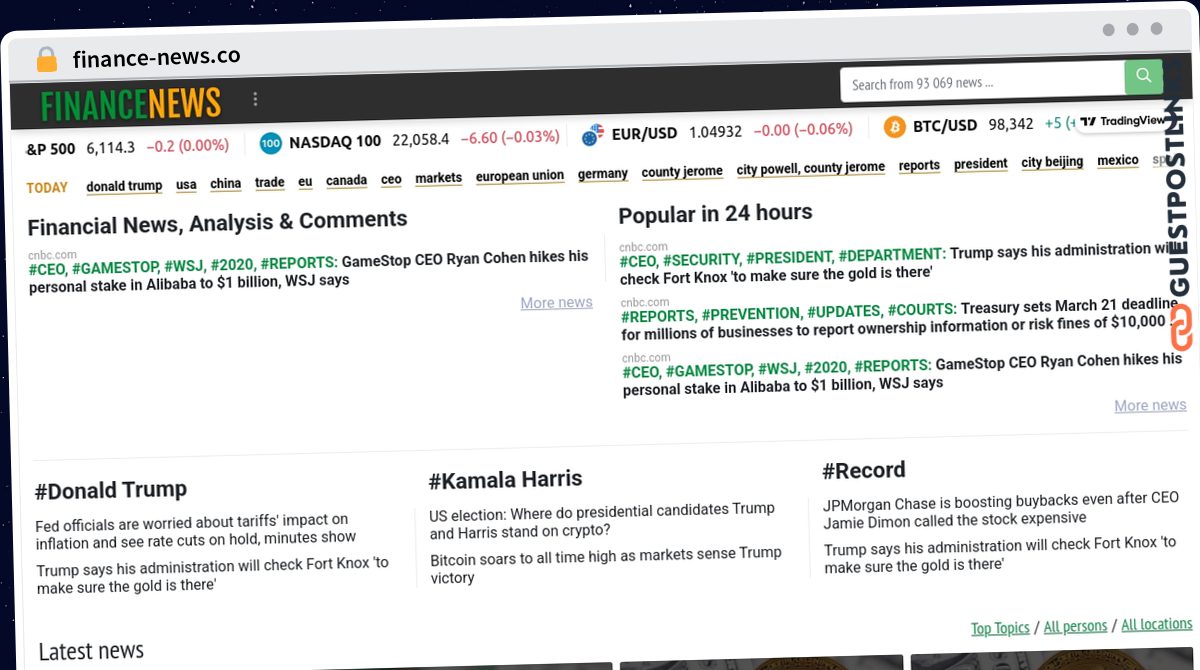1200x670 pixels.
Task: Open 'JPMorgan Chase is boosting buybacks' article
Action: coord(1001,509)
